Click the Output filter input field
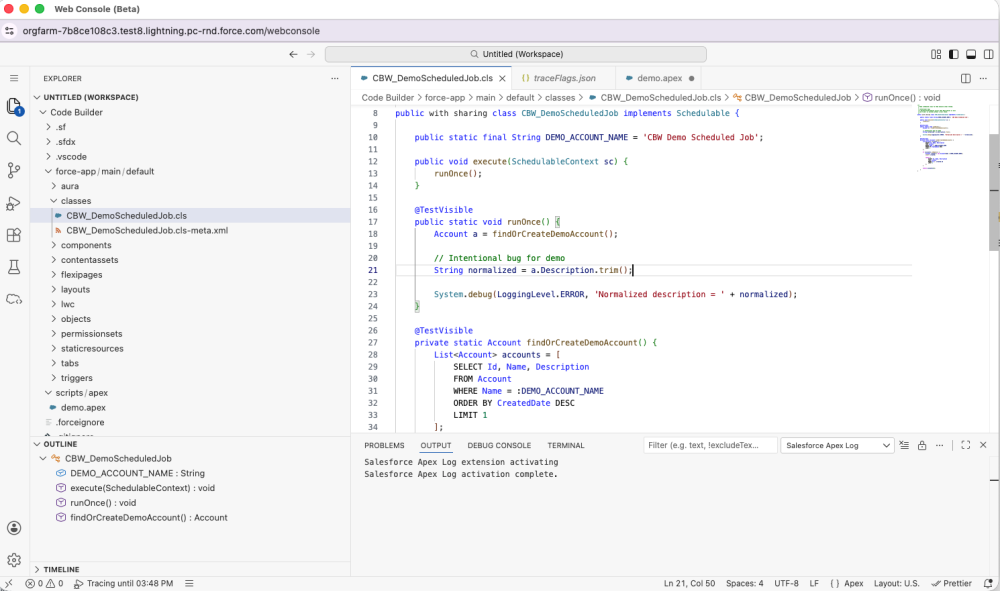1000x591 pixels. [x=710, y=444]
